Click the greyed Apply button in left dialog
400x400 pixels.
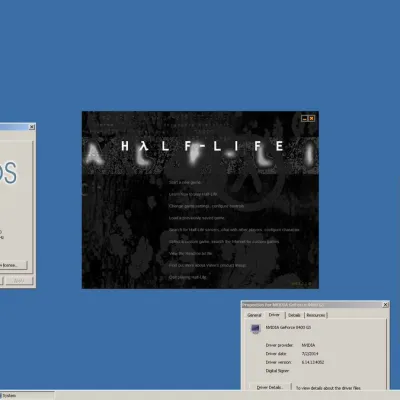(19, 281)
